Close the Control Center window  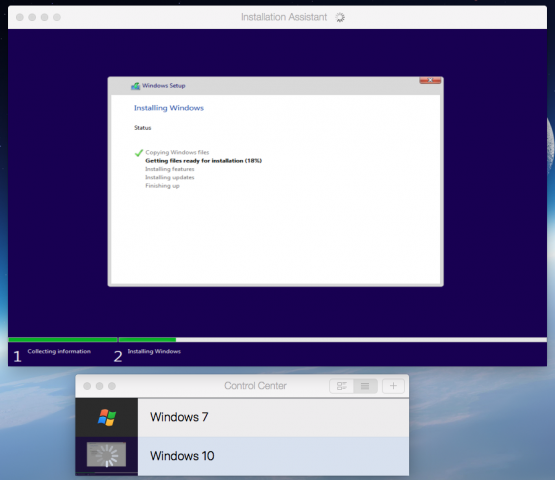pos(87,386)
